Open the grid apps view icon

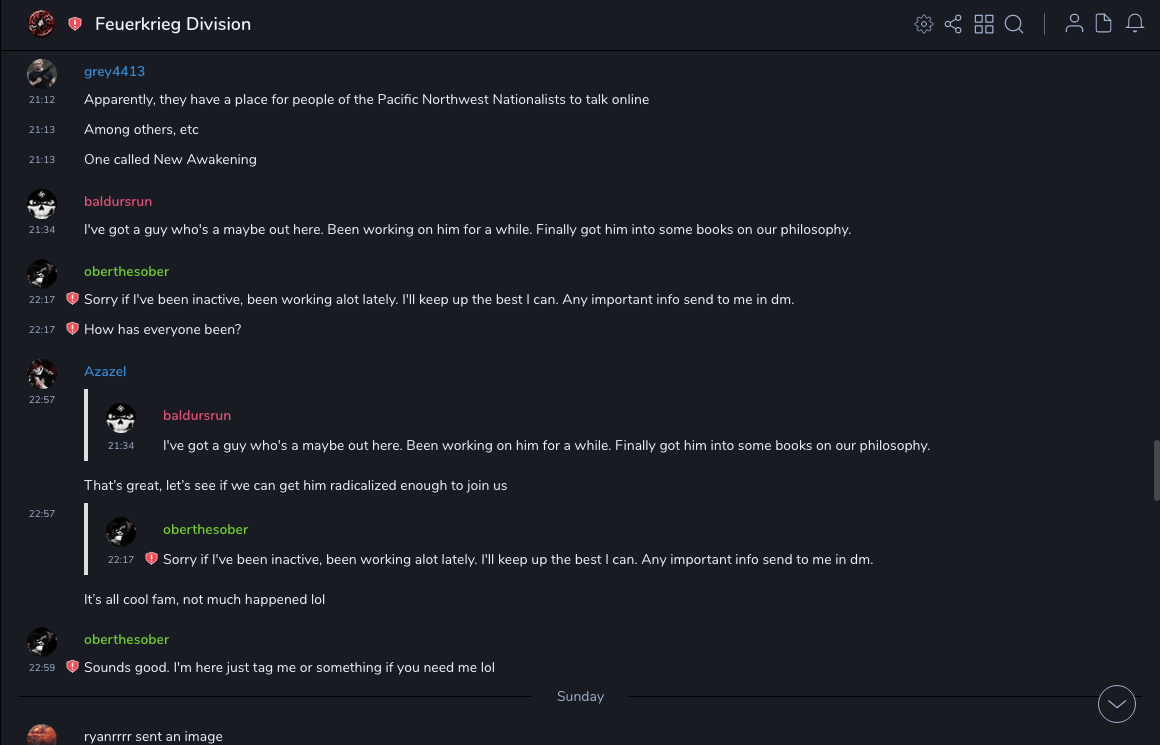tap(984, 24)
